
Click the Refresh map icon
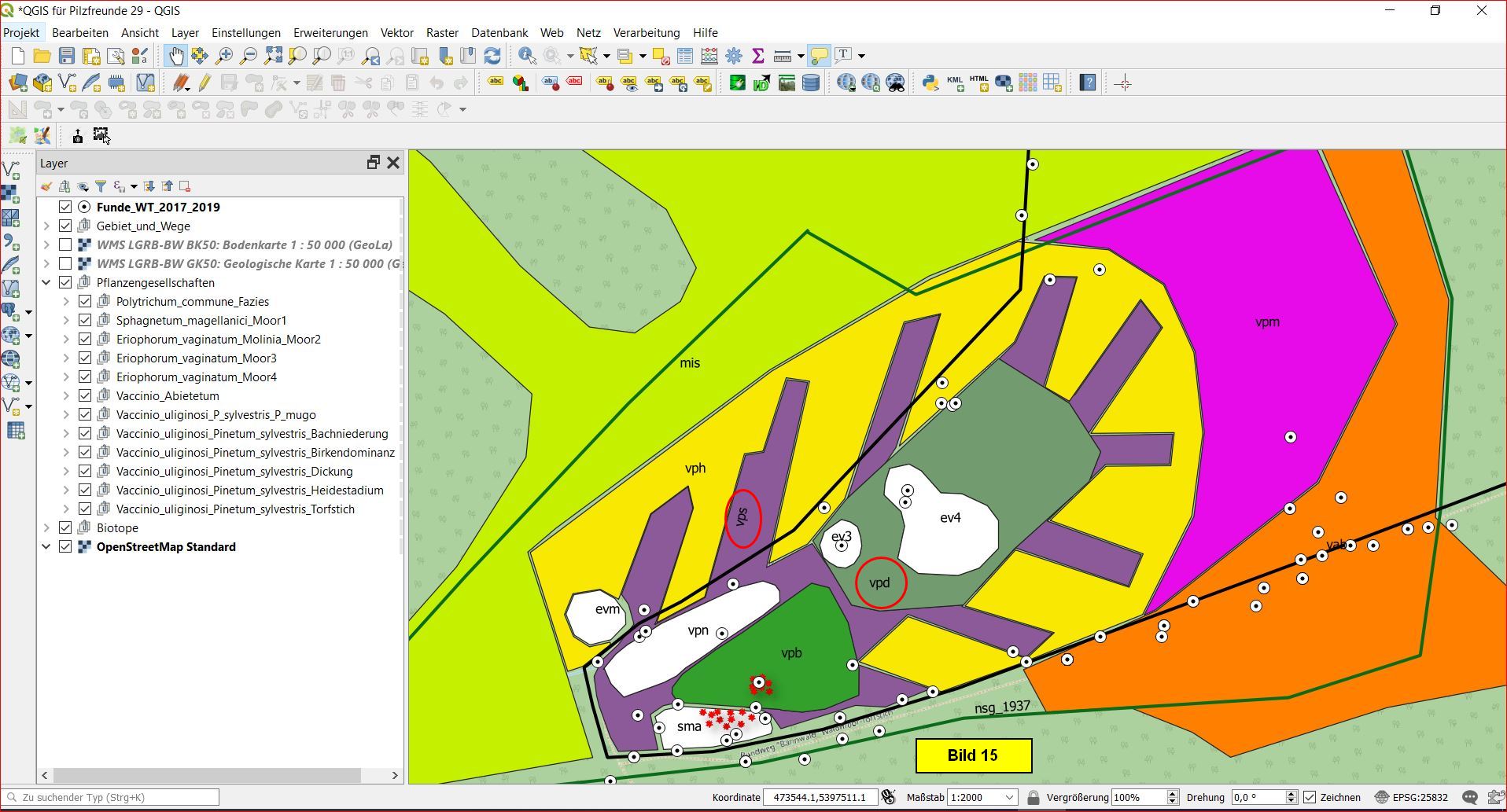[492, 56]
